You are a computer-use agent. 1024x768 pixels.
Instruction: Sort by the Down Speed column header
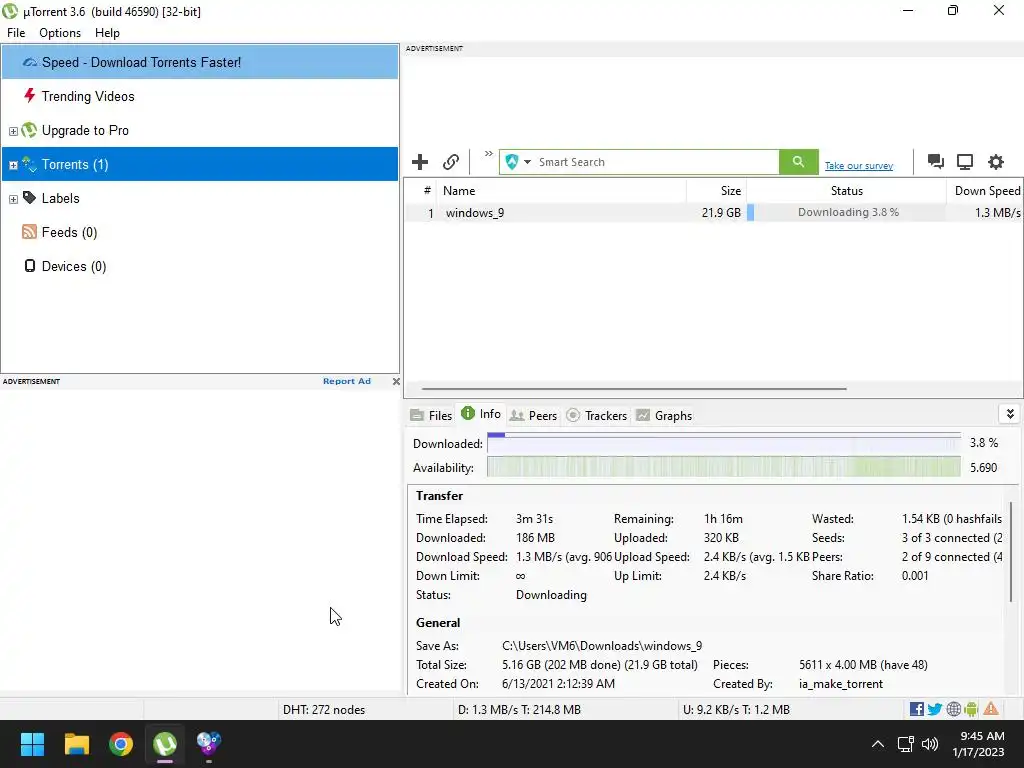tap(984, 191)
